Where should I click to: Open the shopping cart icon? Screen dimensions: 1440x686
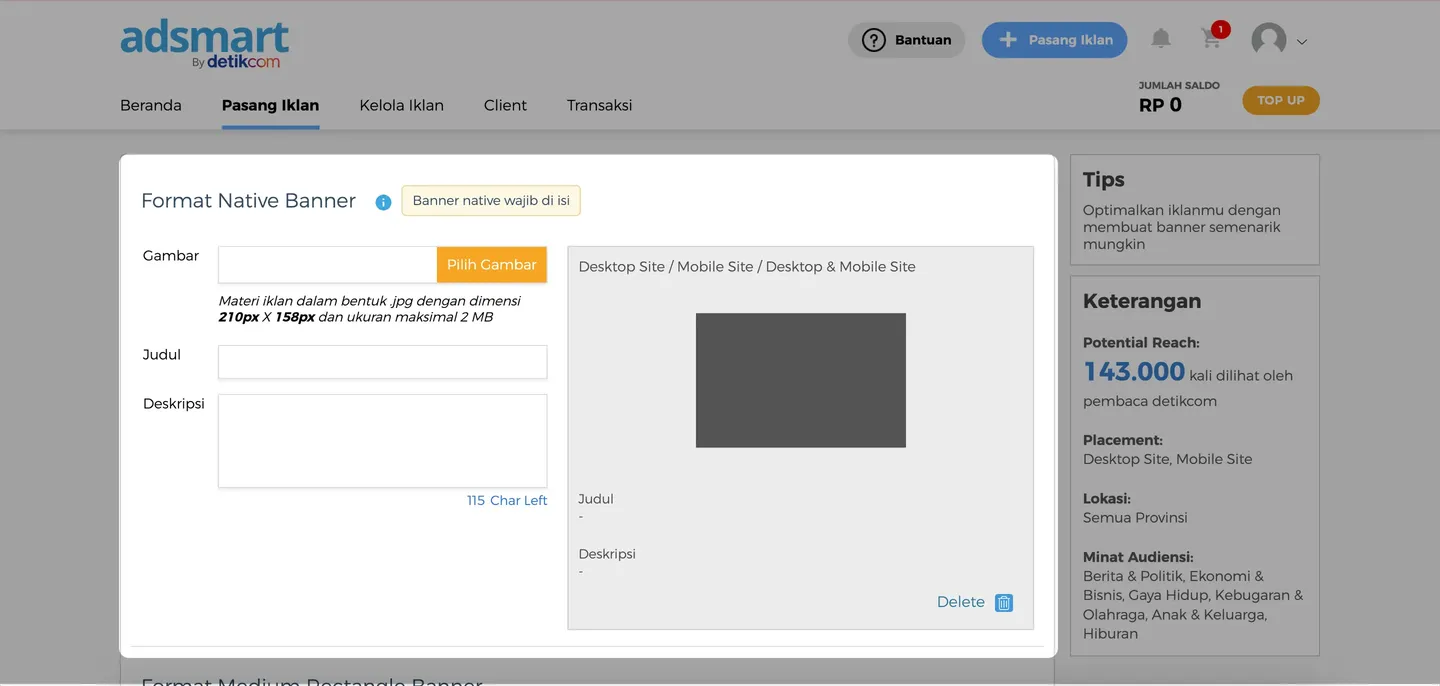point(1211,39)
